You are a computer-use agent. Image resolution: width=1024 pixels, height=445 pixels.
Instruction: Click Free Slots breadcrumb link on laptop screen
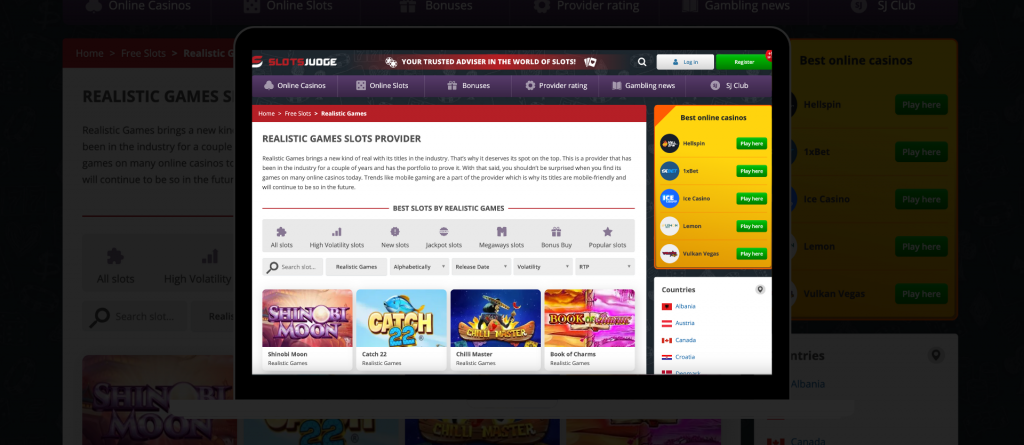point(298,113)
